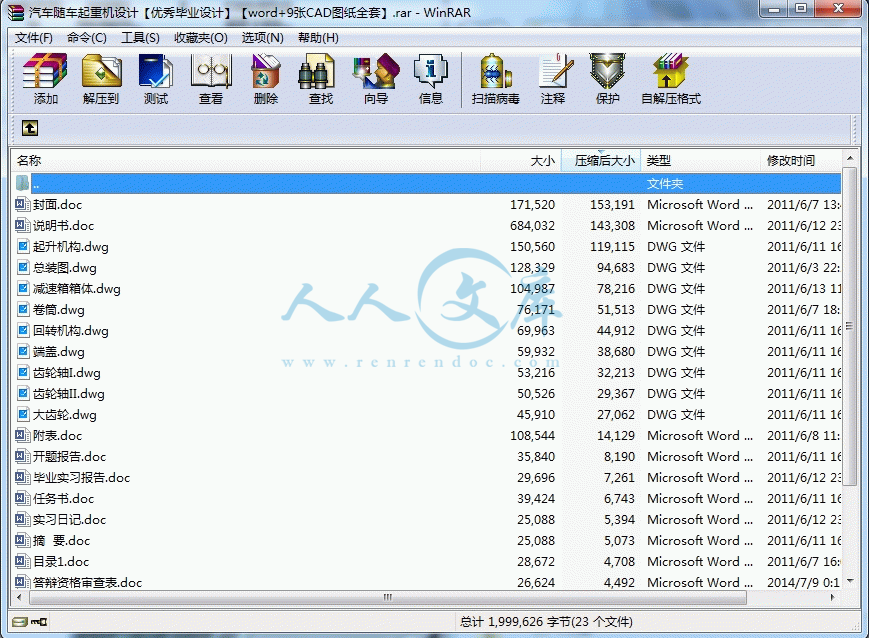Open the 工具(S) menu

coord(140,38)
